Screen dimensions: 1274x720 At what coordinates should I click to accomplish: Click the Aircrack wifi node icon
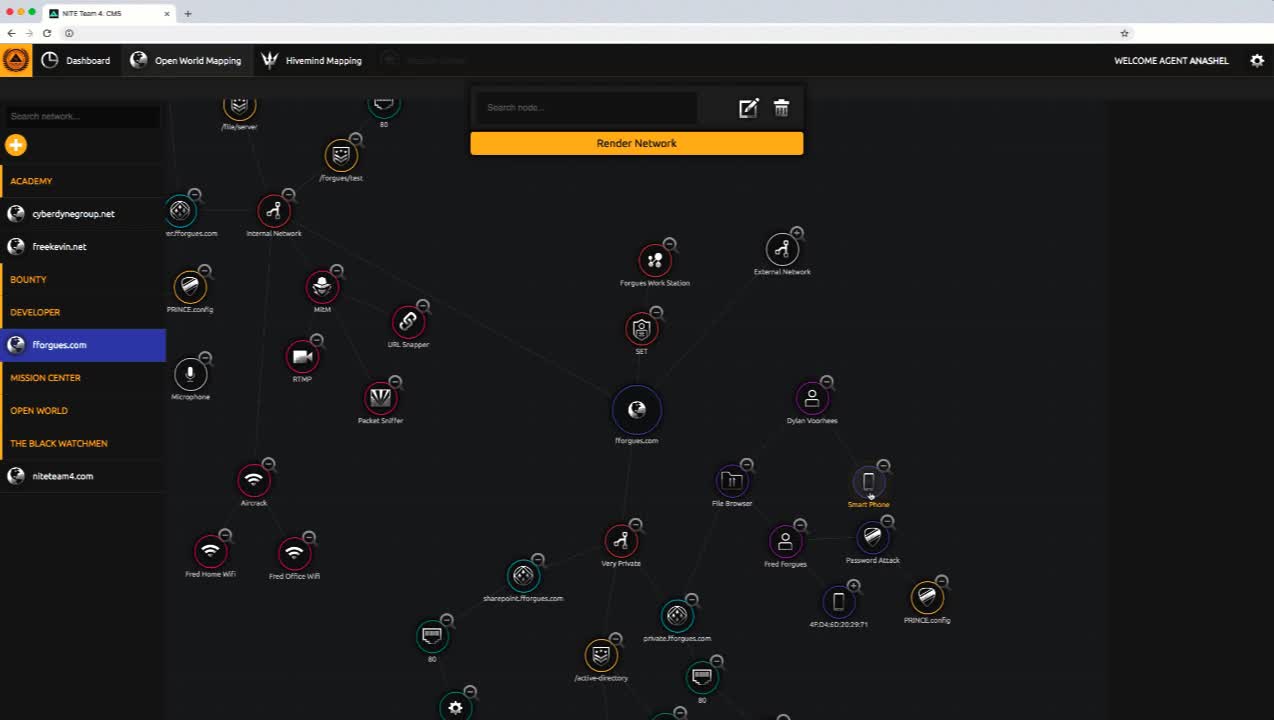click(x=254, y=481)
